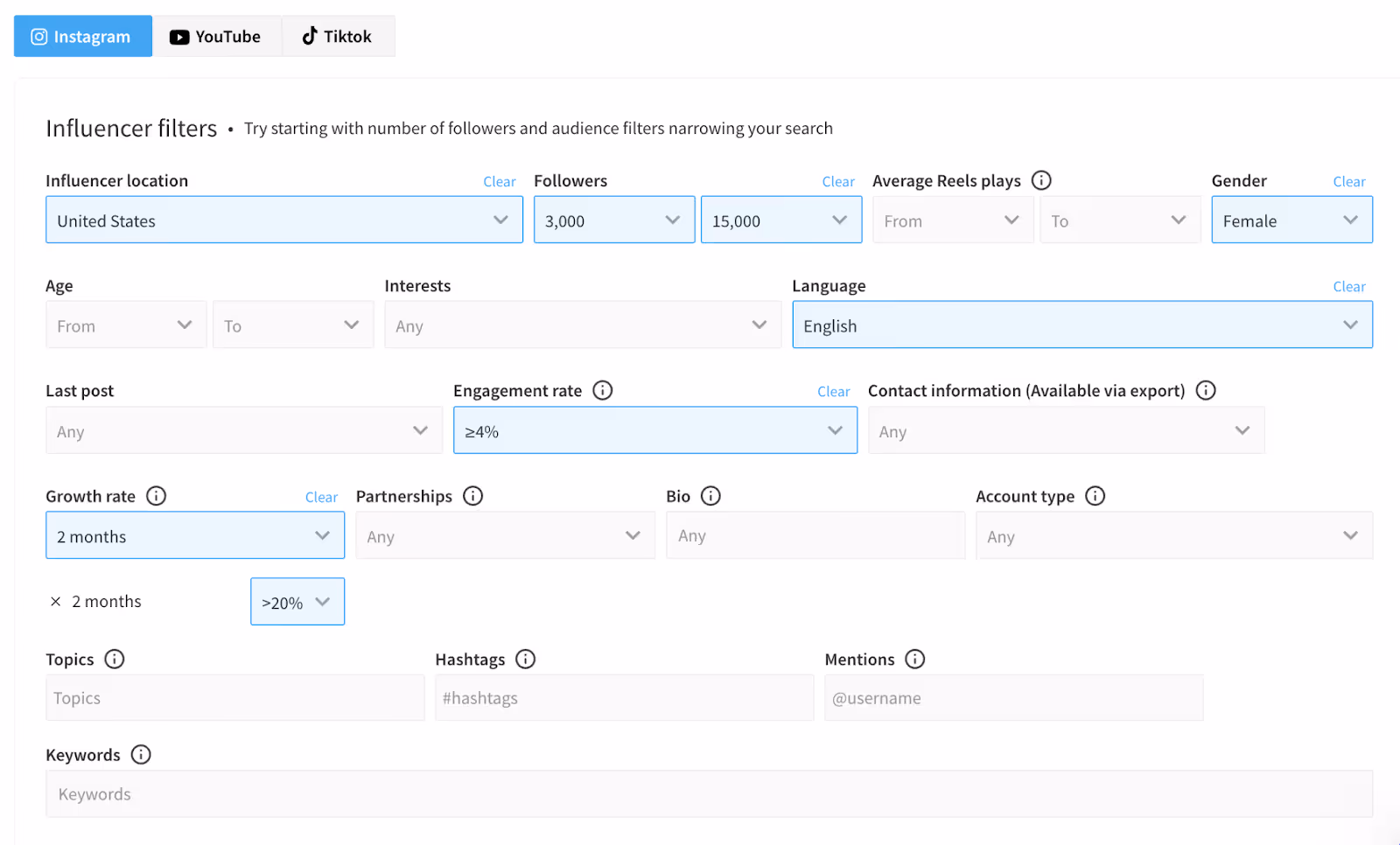Viewport: 1400px width, 845px height.
Task: Switch to the YouTube tab
Action: (216, 37)
